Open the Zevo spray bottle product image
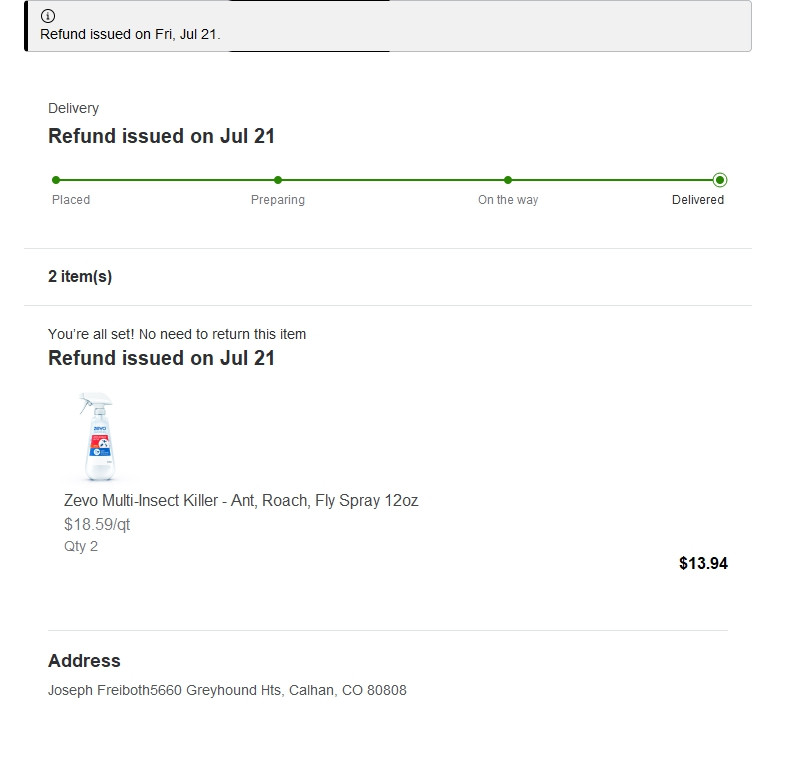This screenshot has height=766, width=800. tap(97, 437)
